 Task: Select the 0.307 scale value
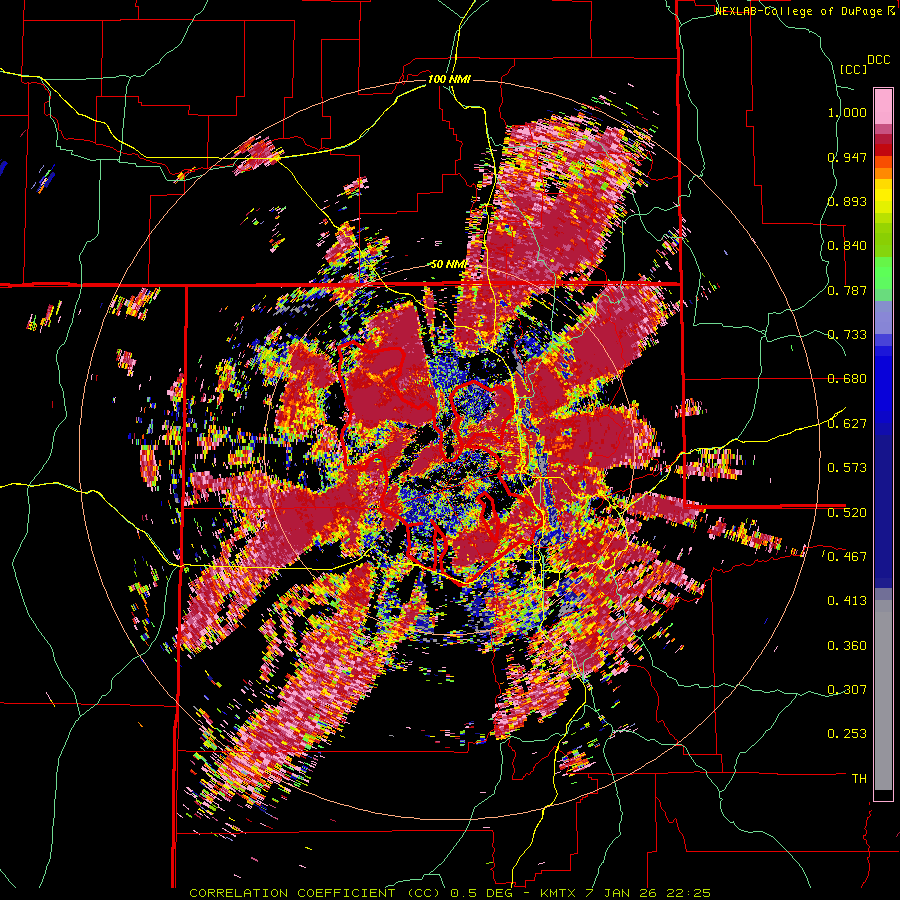(847, 689)
